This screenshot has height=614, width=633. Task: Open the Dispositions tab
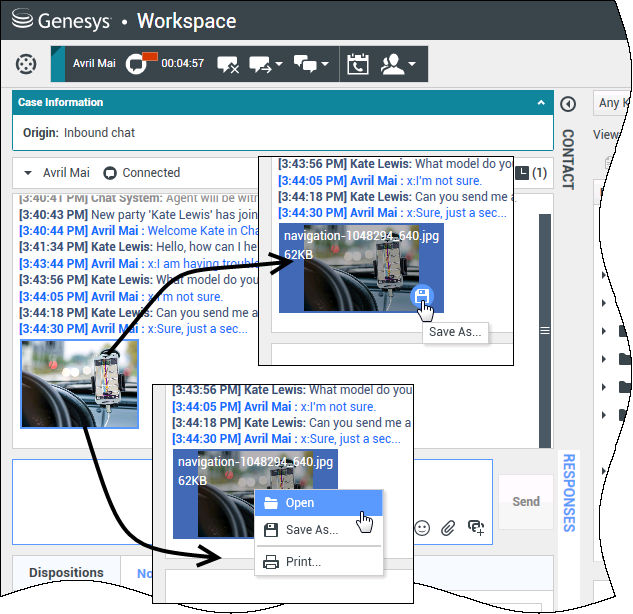point(66,573)
